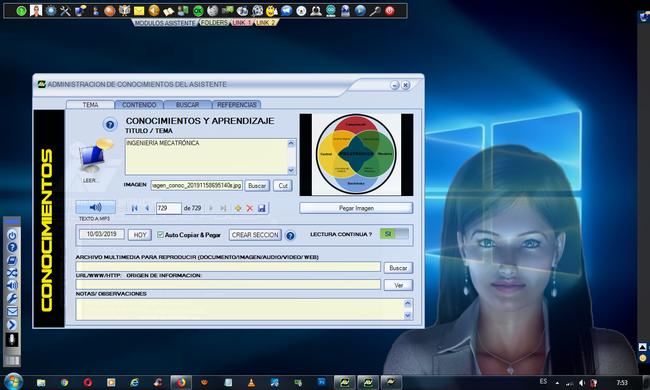Click Buscar button next to IMAGEN field
650x390 pixels.
pos(257,186)
